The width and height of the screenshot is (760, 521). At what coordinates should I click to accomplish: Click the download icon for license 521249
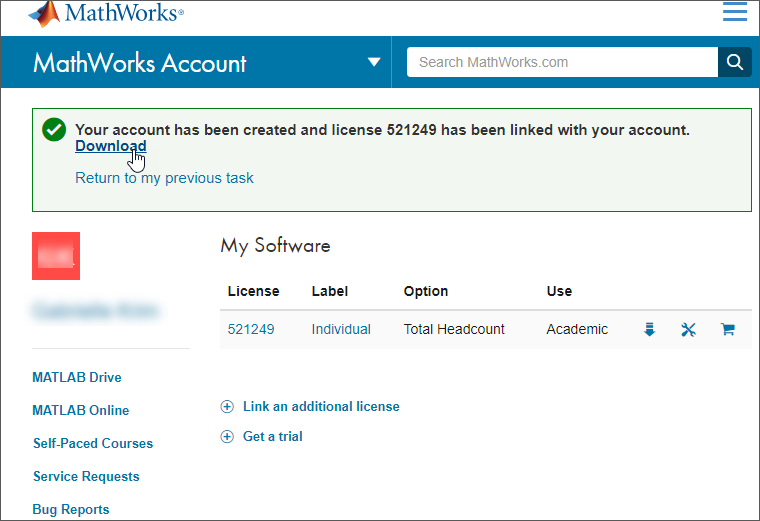(x=649, y=330)
